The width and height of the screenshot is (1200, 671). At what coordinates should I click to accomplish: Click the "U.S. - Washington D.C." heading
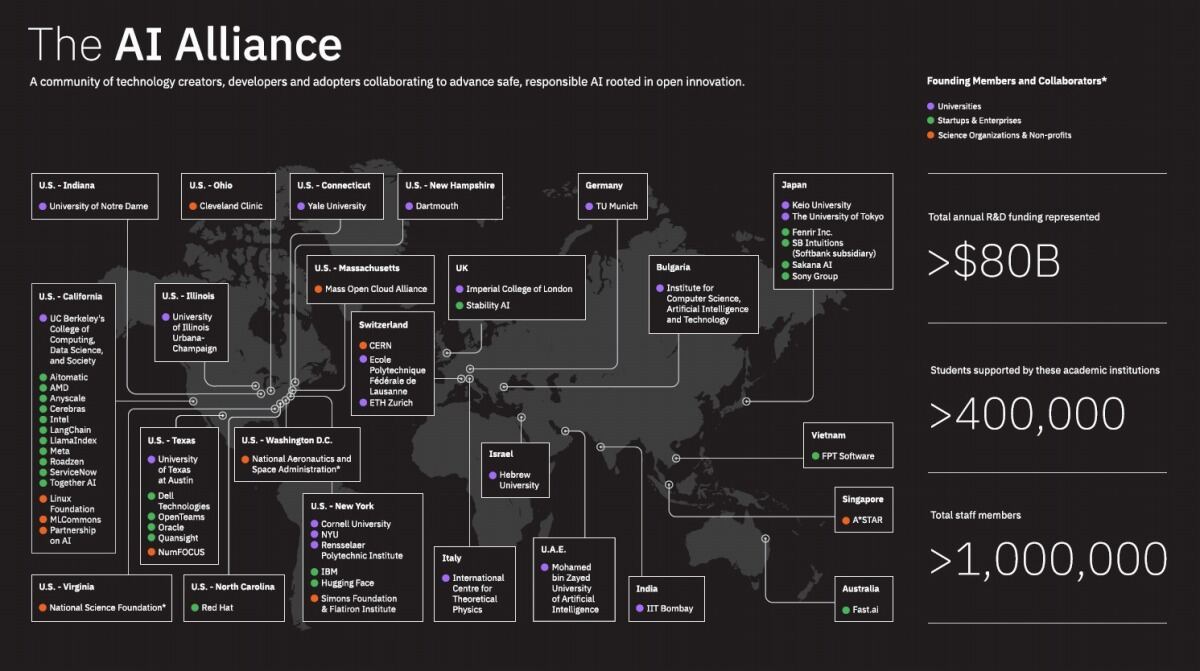click(287, 440)
